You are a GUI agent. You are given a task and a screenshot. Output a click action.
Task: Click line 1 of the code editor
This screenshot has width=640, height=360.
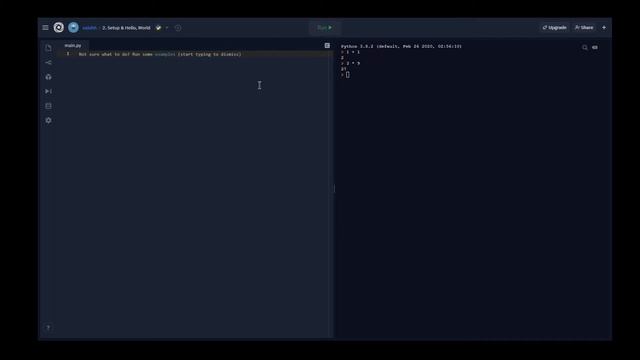[196, 54]
